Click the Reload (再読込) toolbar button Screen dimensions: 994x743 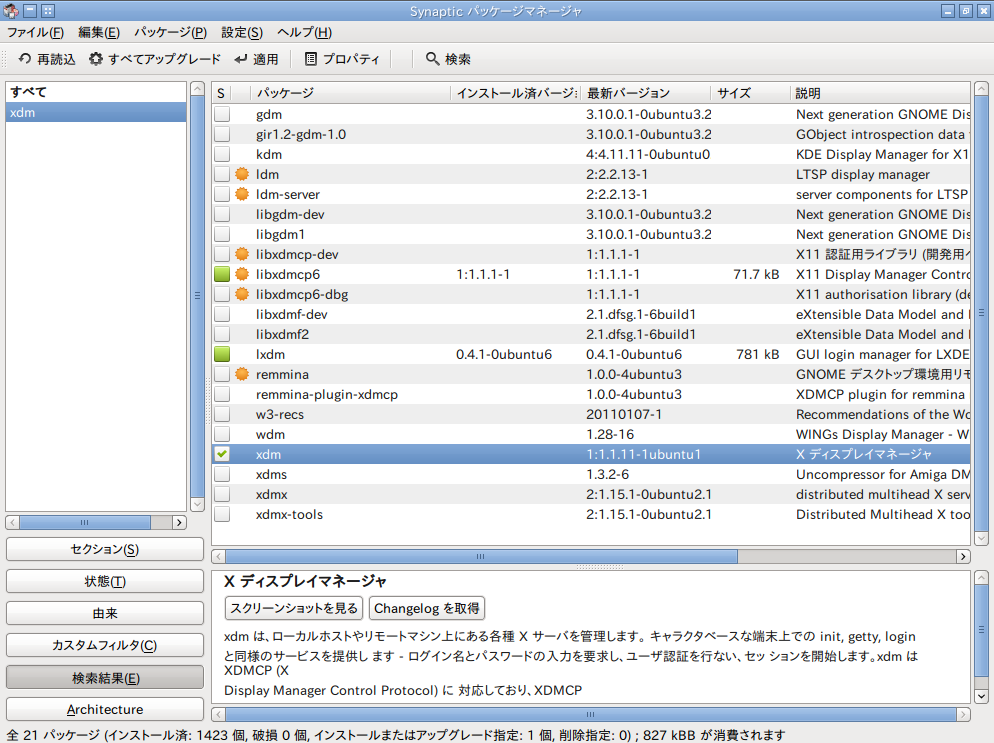pos(47,59)
